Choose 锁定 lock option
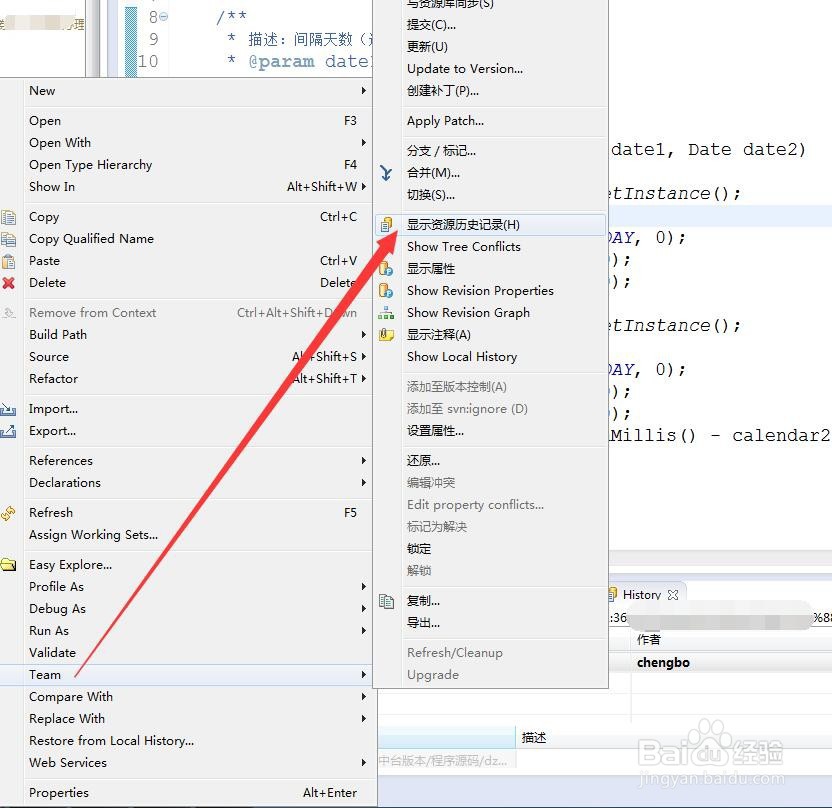 coord(490,549)
